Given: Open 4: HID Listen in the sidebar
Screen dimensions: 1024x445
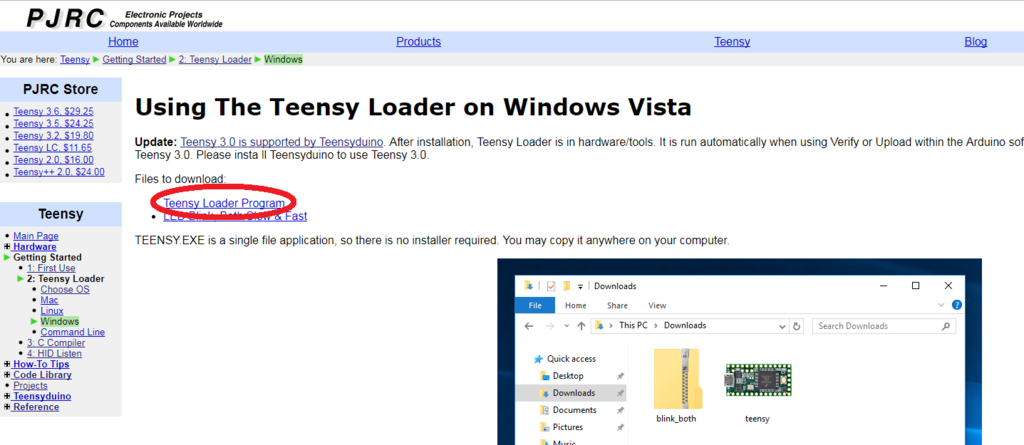Looking at the screenshot, I should point(54,354).
